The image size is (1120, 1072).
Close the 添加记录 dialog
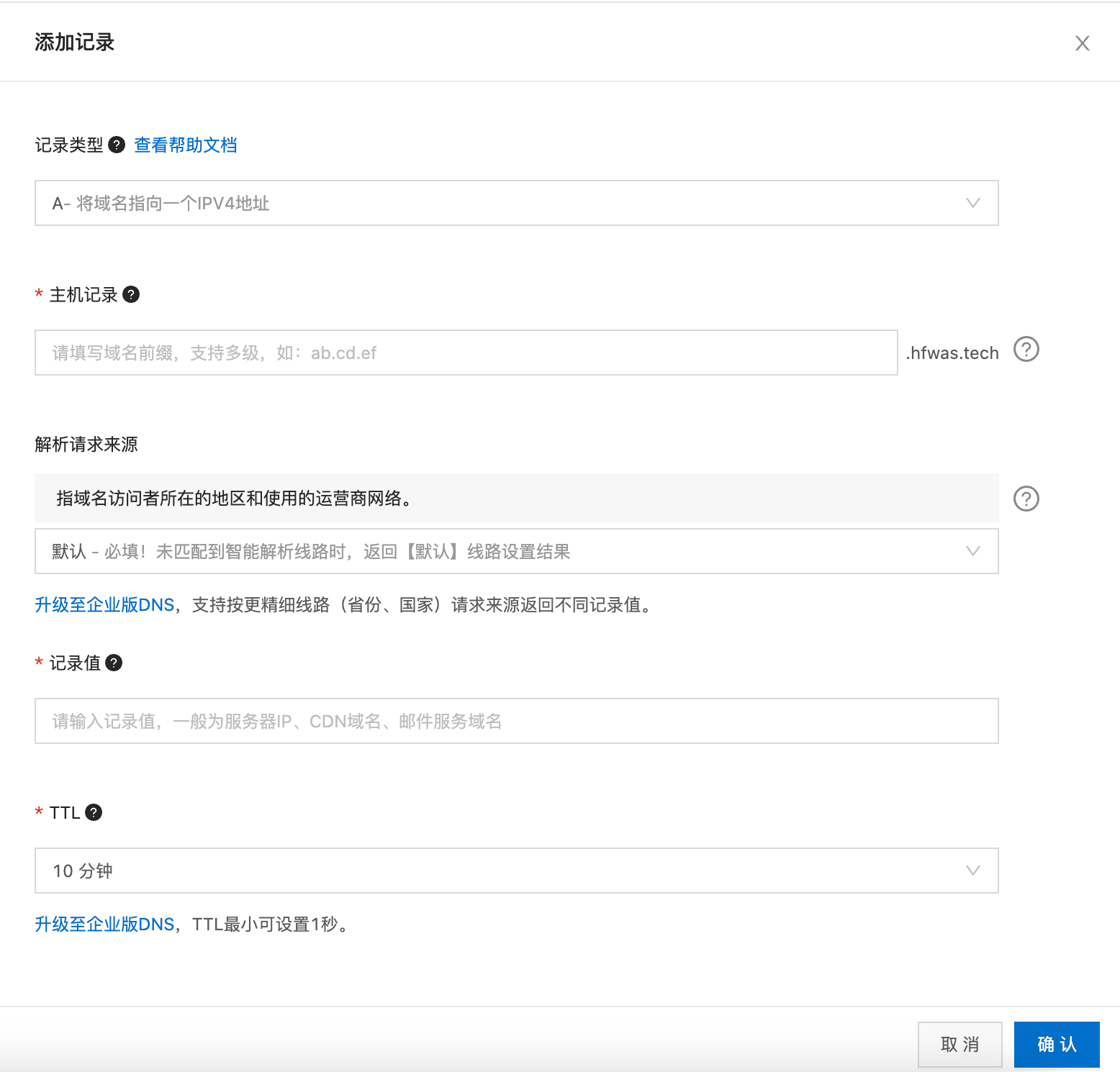(1083, 42)
